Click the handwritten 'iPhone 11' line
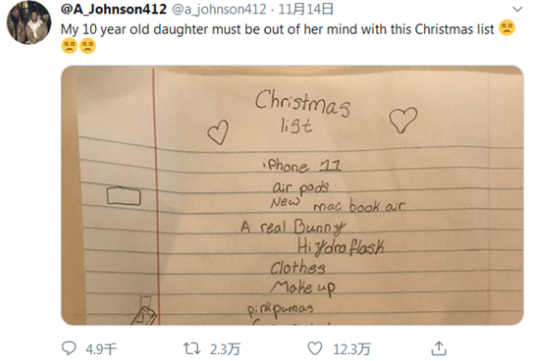Image resolution: width=541 pixels, height=361 pixels. pos(302,166)
